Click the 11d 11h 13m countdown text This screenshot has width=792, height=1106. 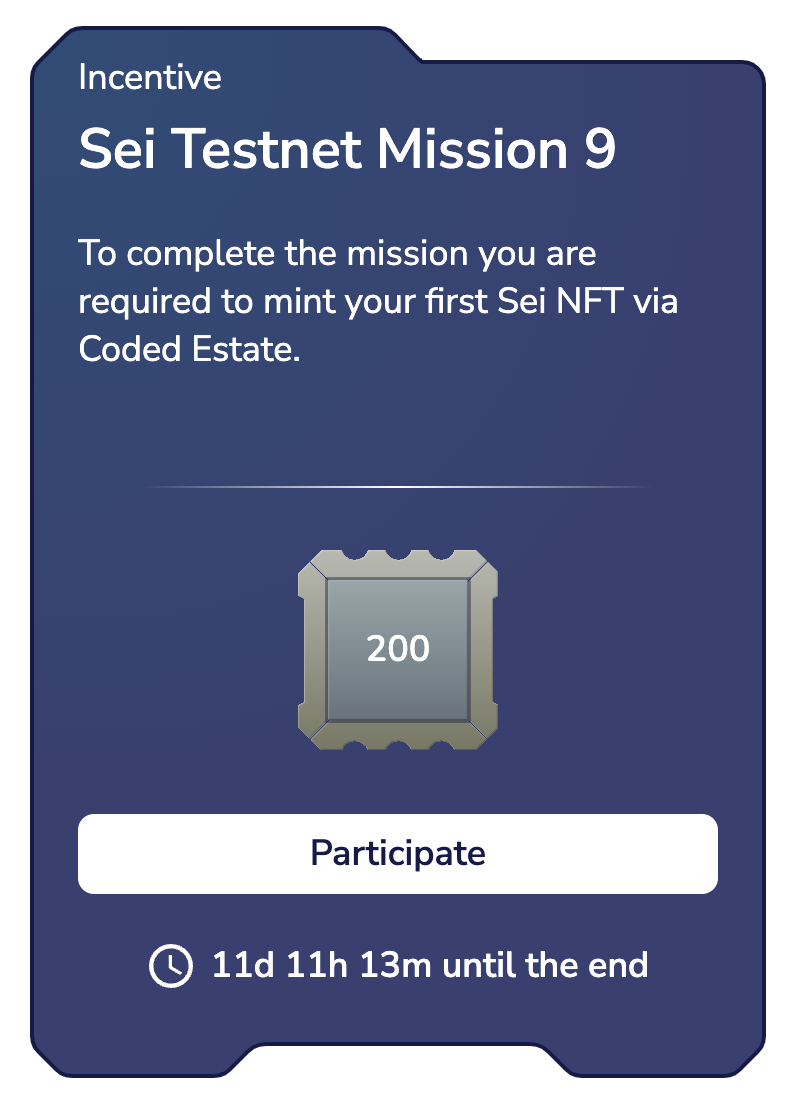tap(322, 966)
